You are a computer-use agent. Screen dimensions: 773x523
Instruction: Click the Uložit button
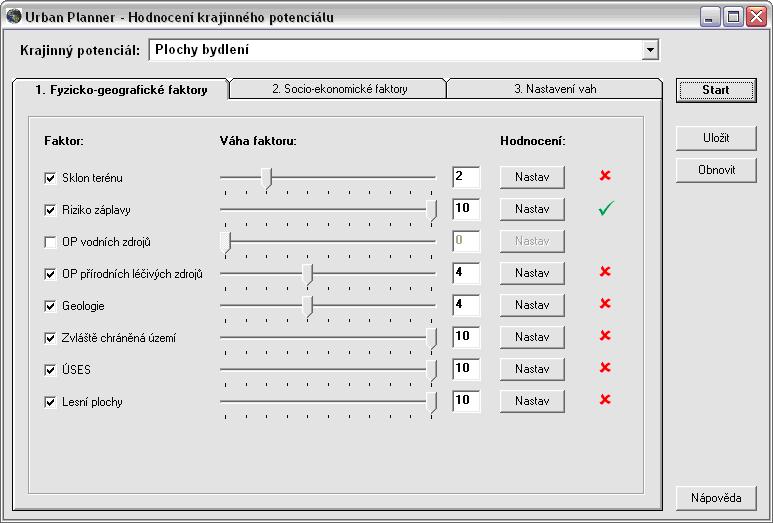(716, 138)
